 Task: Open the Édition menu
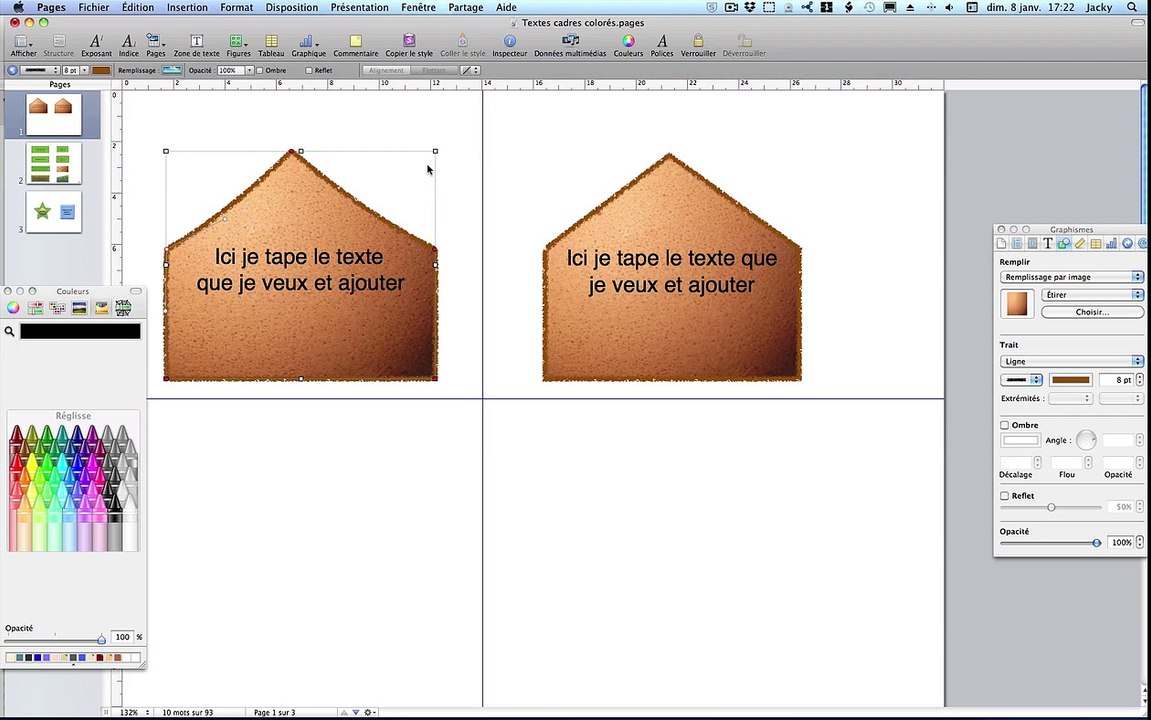tap(138, 7)
